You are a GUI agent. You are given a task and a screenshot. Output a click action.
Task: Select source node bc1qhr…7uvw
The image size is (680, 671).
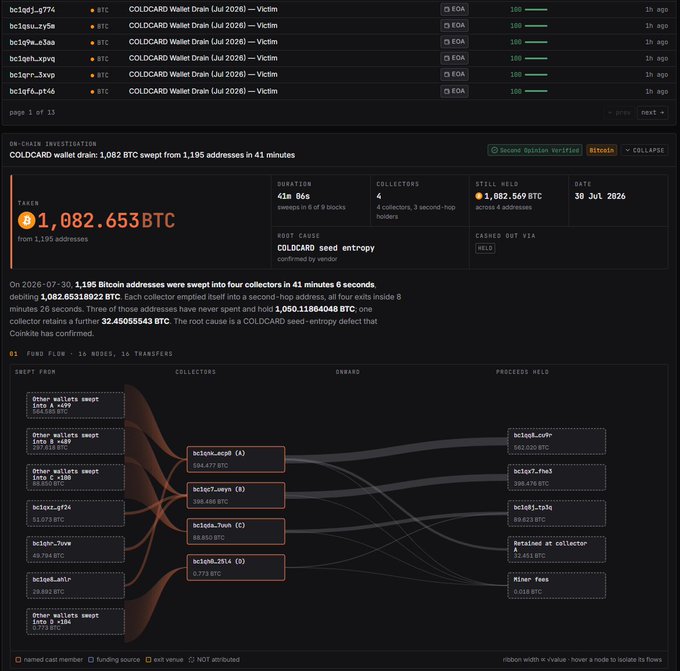[75, 549]
